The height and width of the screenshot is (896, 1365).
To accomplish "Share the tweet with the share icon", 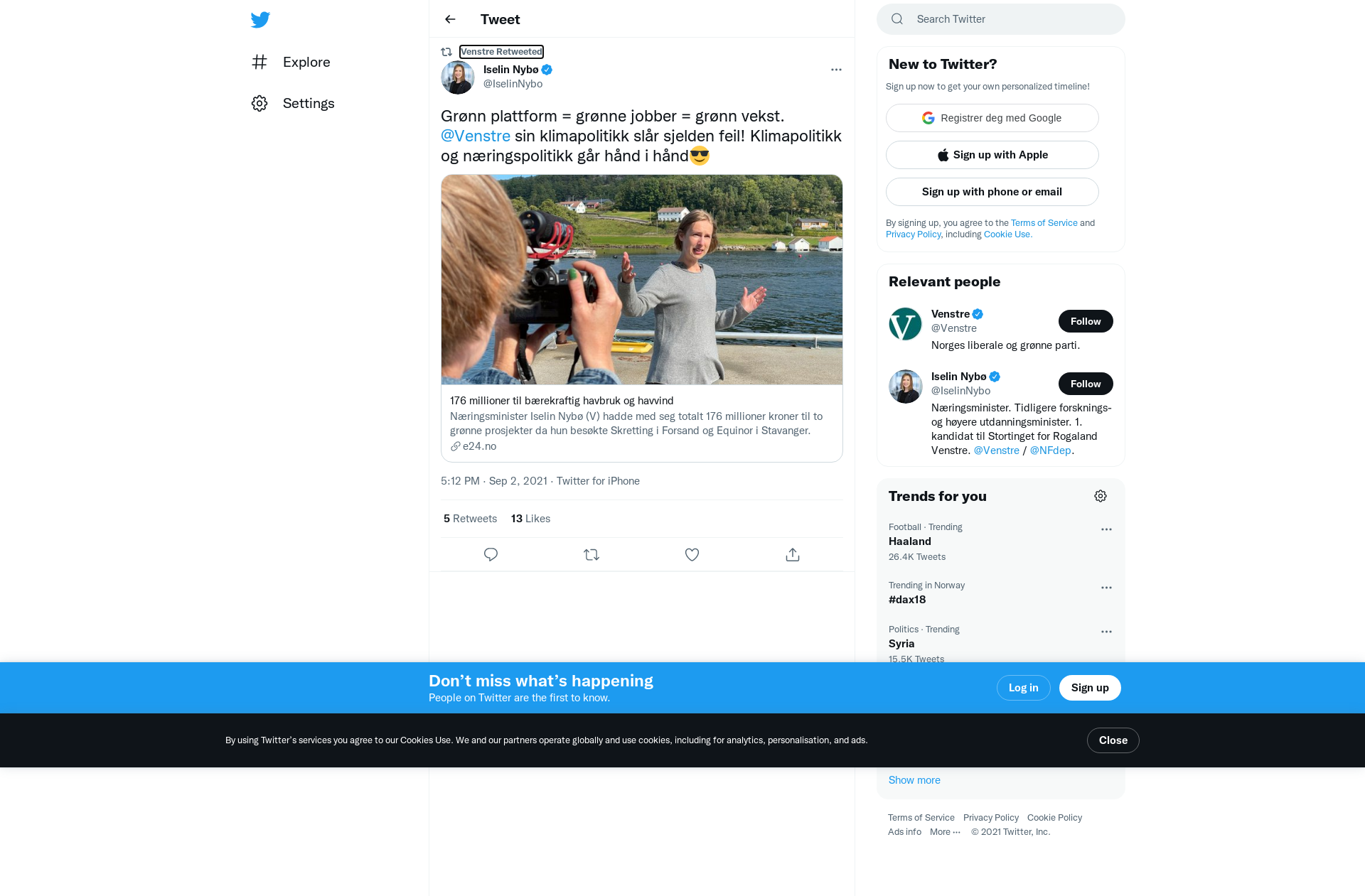I will pyautogui.click(x=793, y=555).
